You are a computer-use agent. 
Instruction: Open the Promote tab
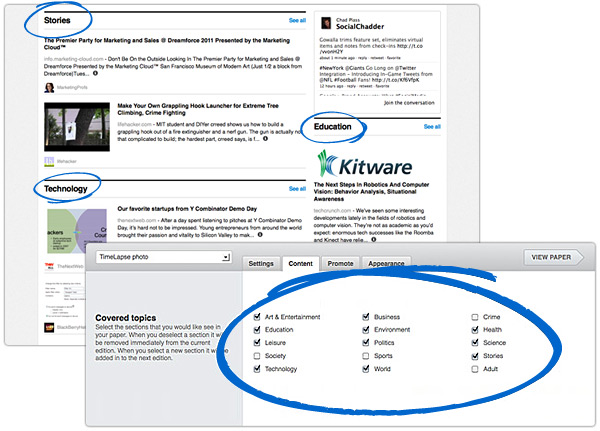340,263
